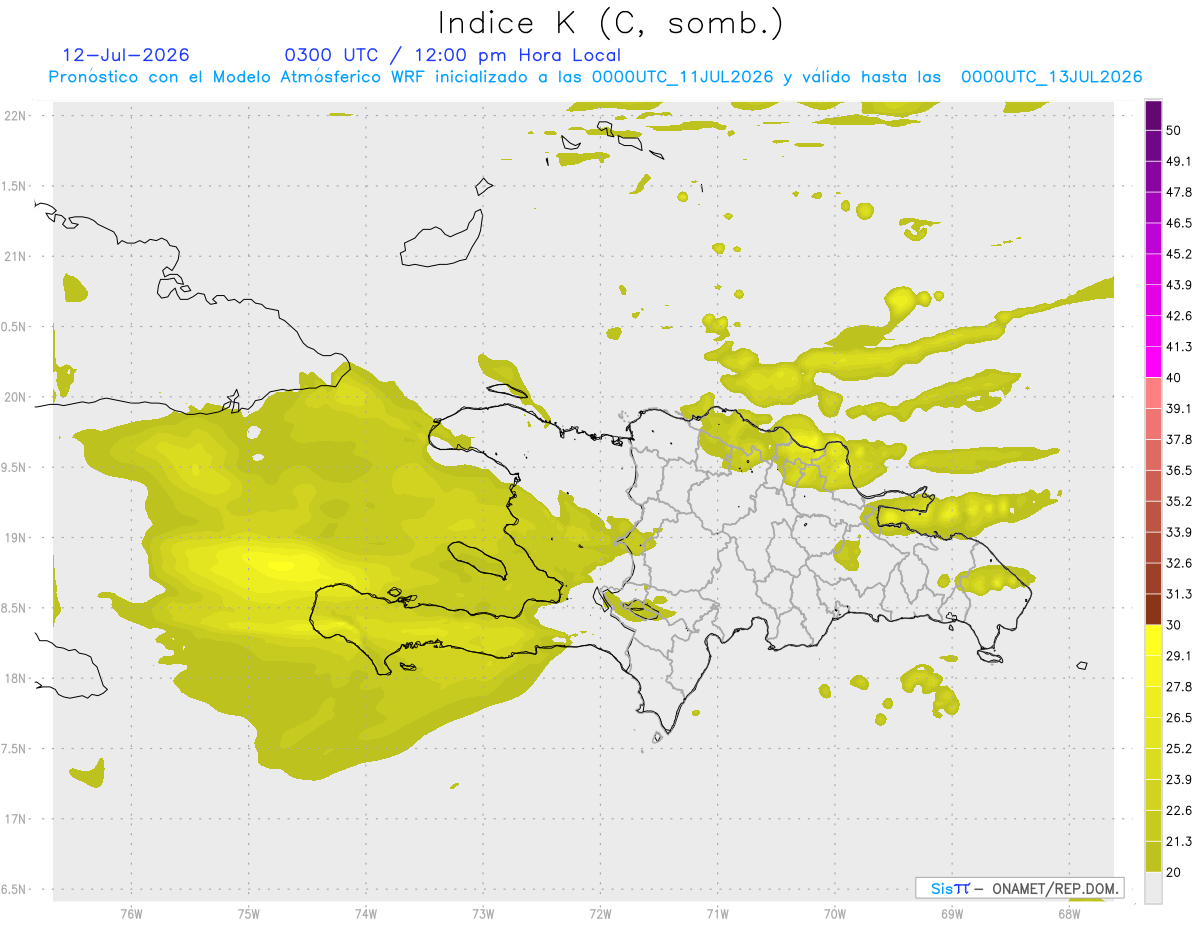Click the '17N' latitude axis label

pyautogui.click(x=16, y=819)
